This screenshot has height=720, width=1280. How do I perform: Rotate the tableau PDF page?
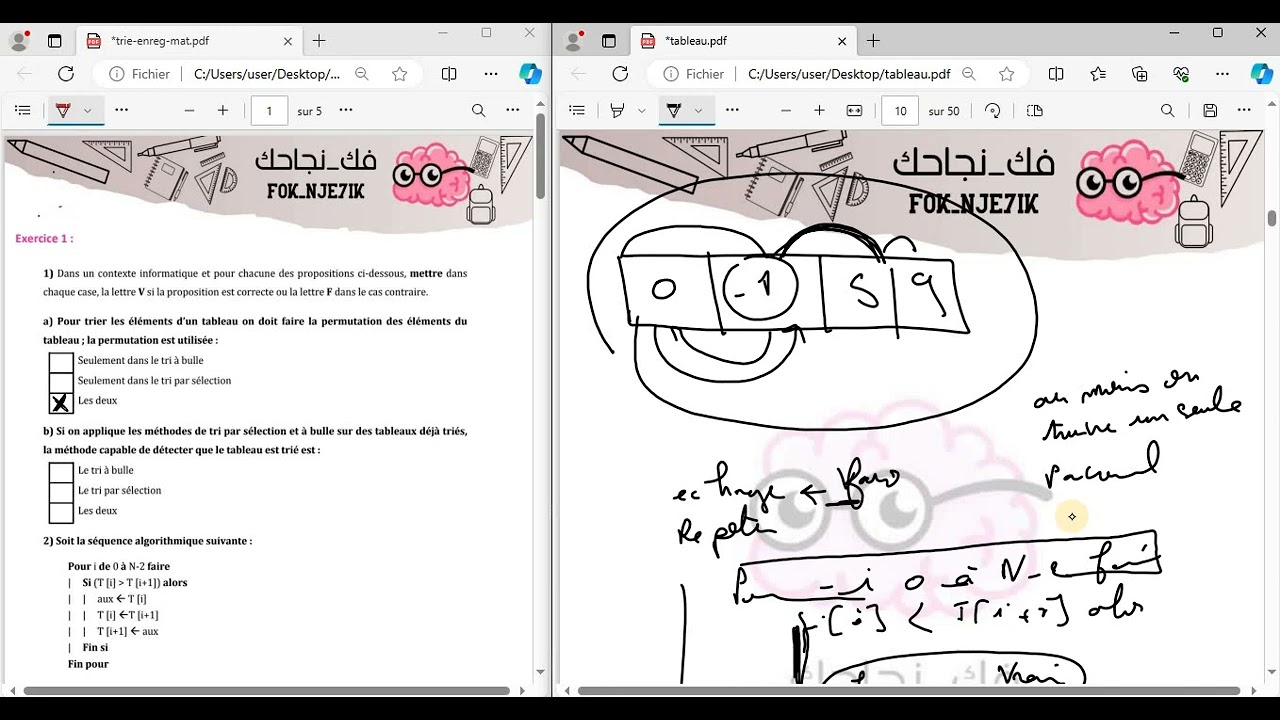click(993, 111)
